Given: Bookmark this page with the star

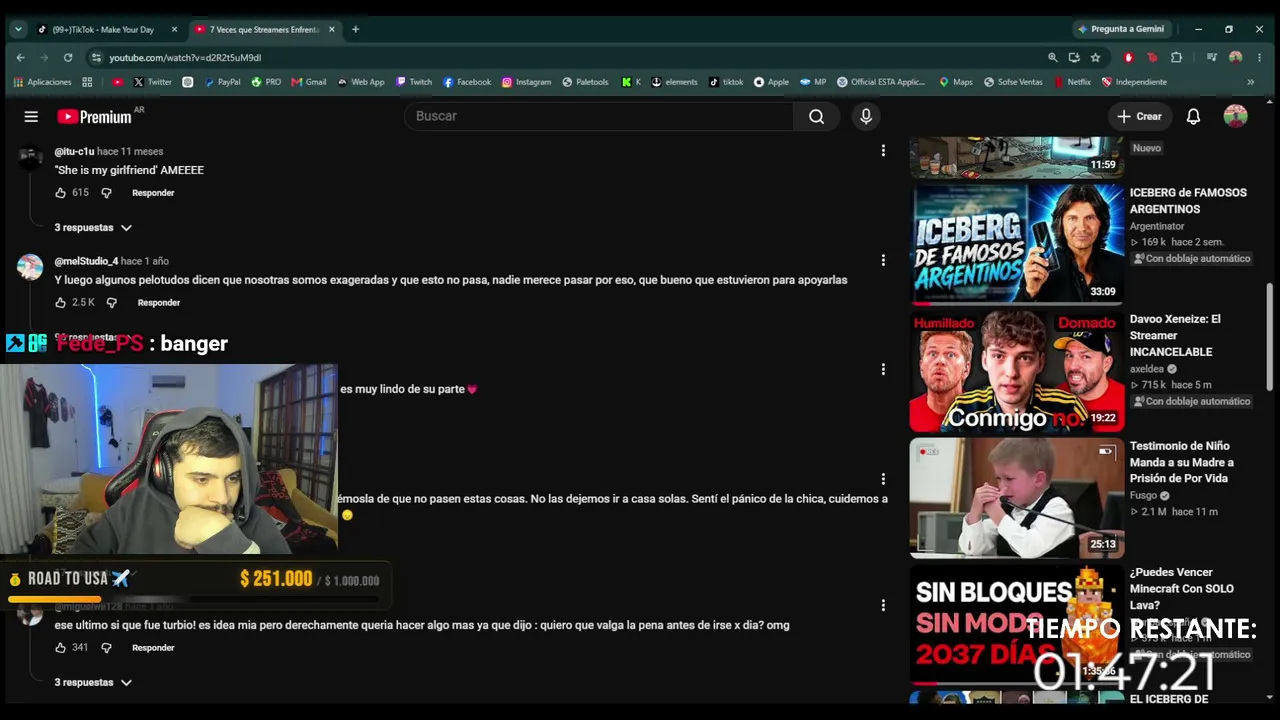Looking at the screenshot, I should (1095, 58).
